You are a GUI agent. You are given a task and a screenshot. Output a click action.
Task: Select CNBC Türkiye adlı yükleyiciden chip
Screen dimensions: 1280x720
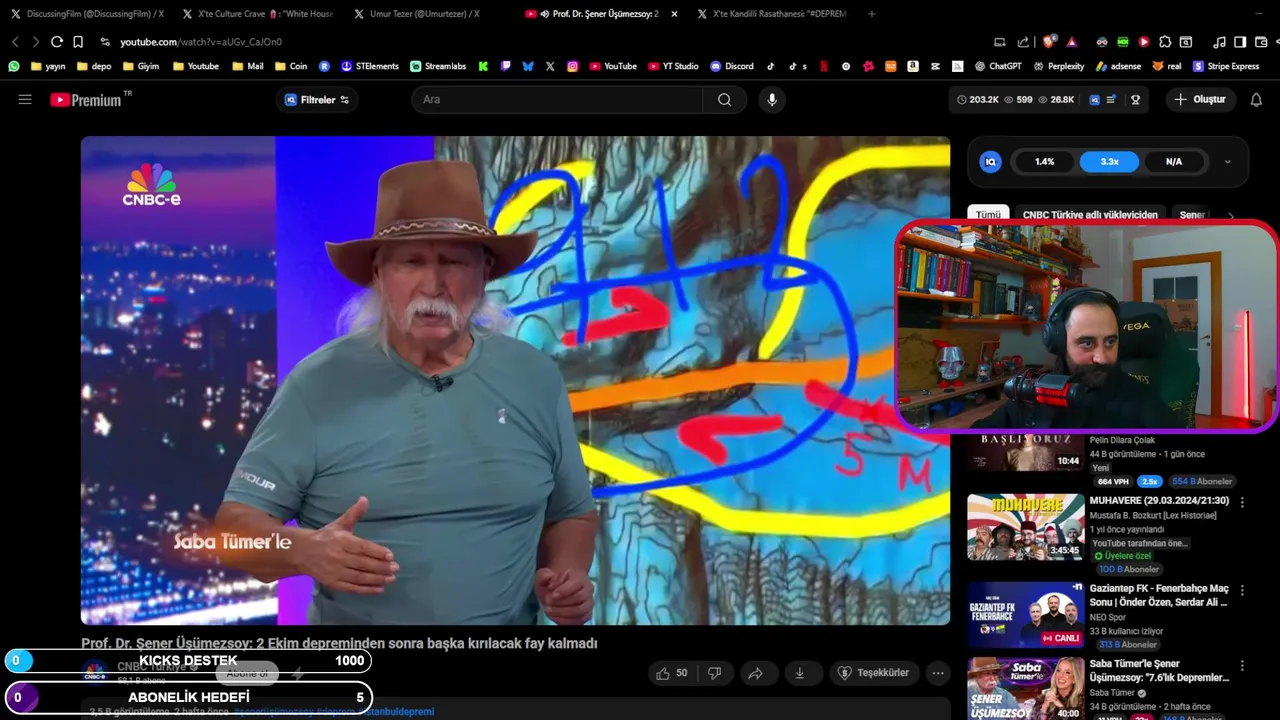pos(1090,215)
